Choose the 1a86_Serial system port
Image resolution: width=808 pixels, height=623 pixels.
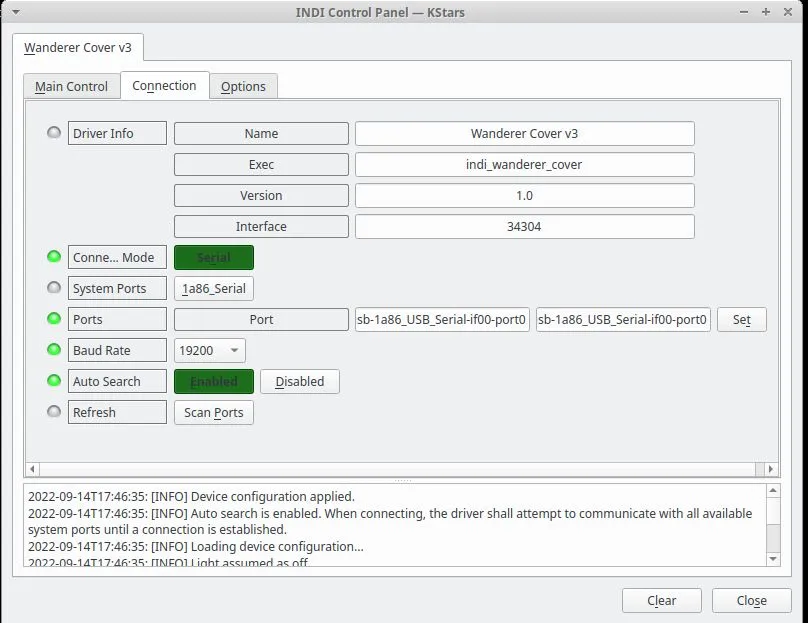pos(214,289)
